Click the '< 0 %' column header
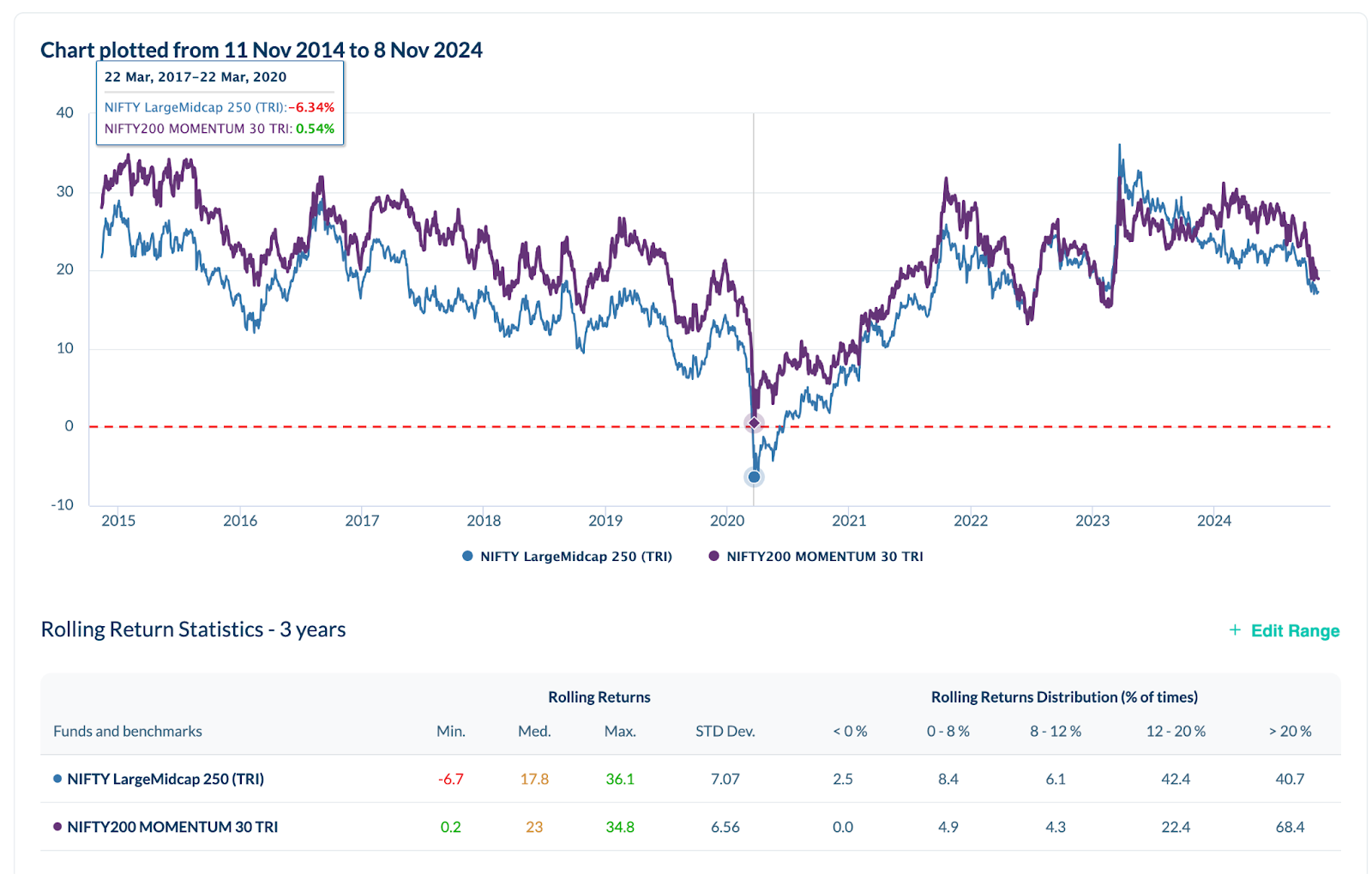The height and width of the screenshot is (874, 1372). point(850,732)
